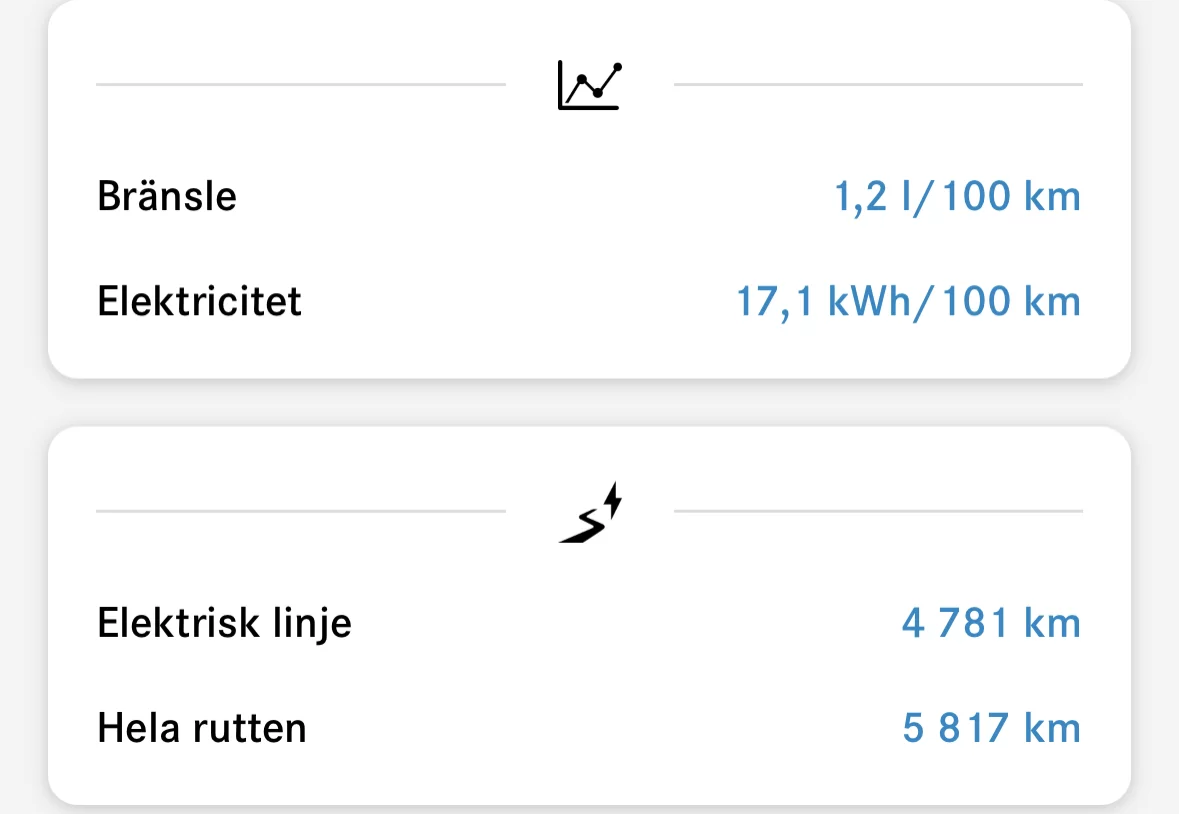This screenshot has width=1179, height=814.
Task: Click divider line left of lightning road icon
Action: (300, 511)
